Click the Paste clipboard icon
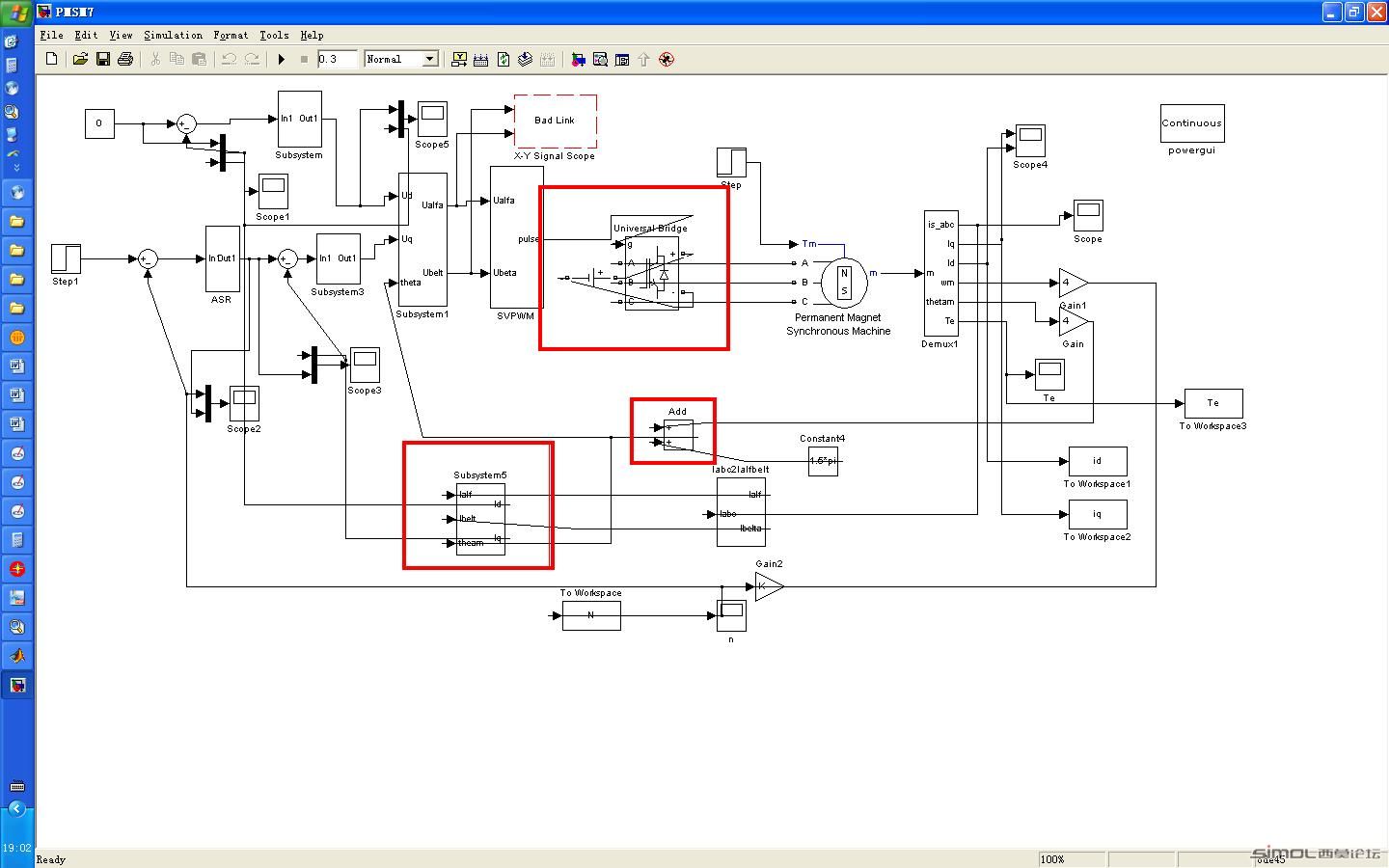This screenshot has width=1389, height=868. [199, 59]
